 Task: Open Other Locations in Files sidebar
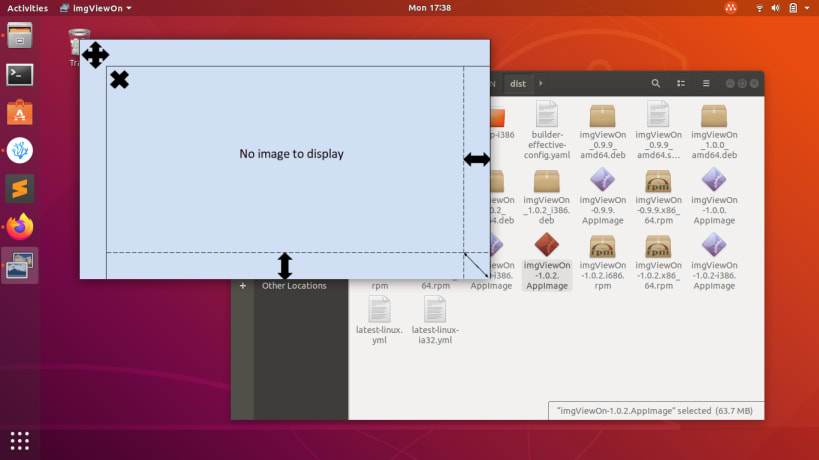click(294, 286)
